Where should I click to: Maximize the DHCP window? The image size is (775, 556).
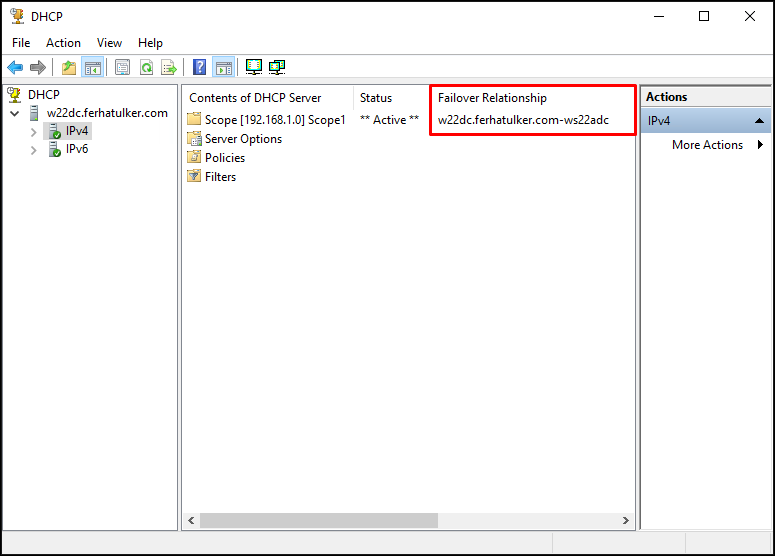[x=704, y=16]
